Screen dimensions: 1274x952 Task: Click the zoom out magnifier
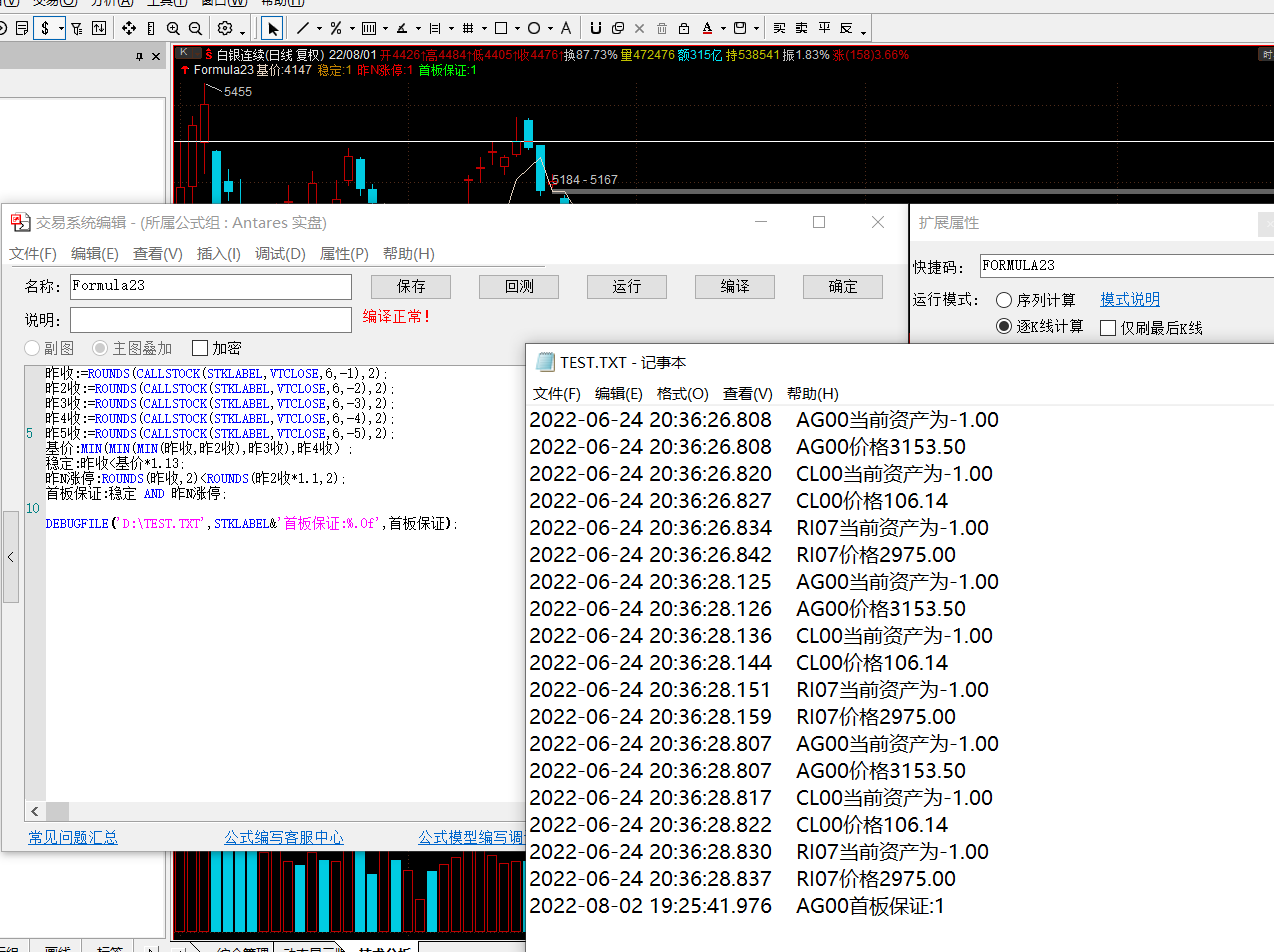point(195,29)
